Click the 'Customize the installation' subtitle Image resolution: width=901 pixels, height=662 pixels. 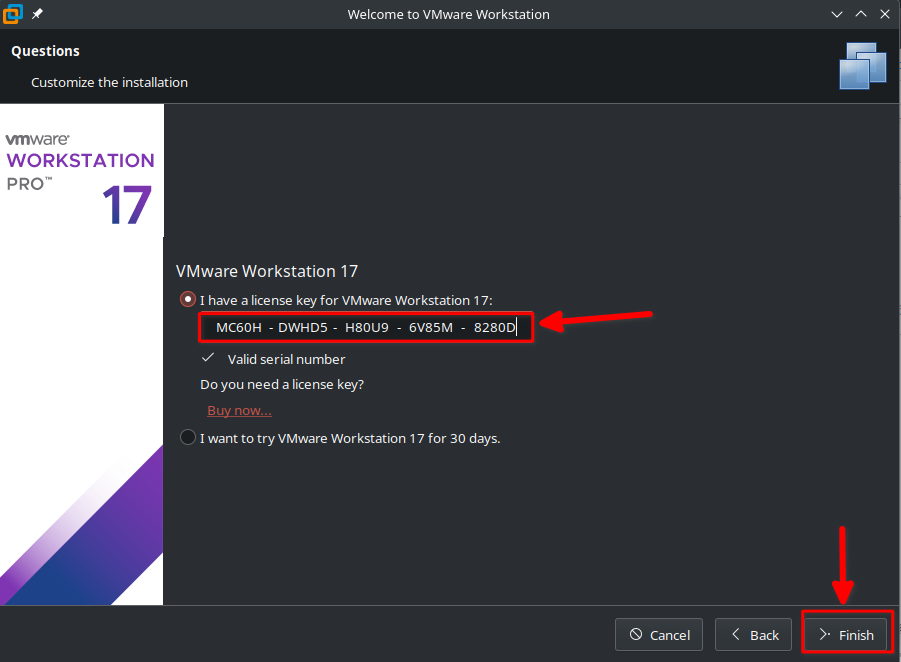click(x=109, y=82)
